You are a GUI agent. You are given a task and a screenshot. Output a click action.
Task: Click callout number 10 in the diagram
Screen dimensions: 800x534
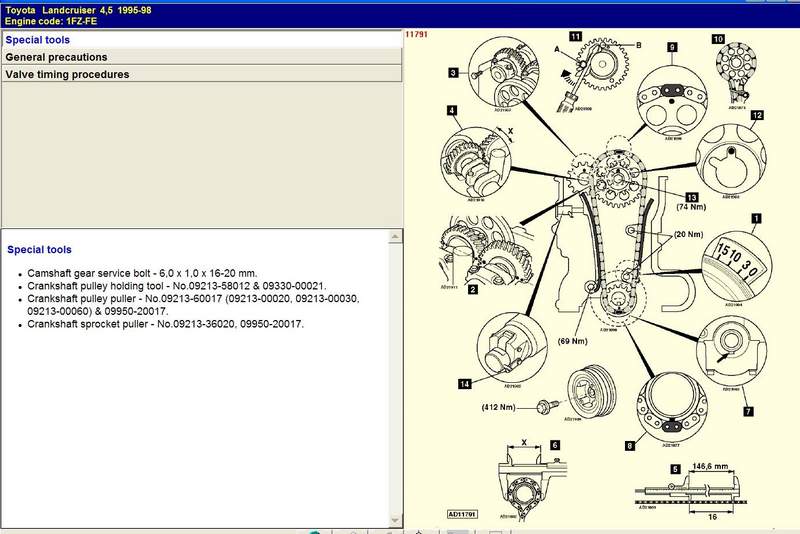point(718,39)
